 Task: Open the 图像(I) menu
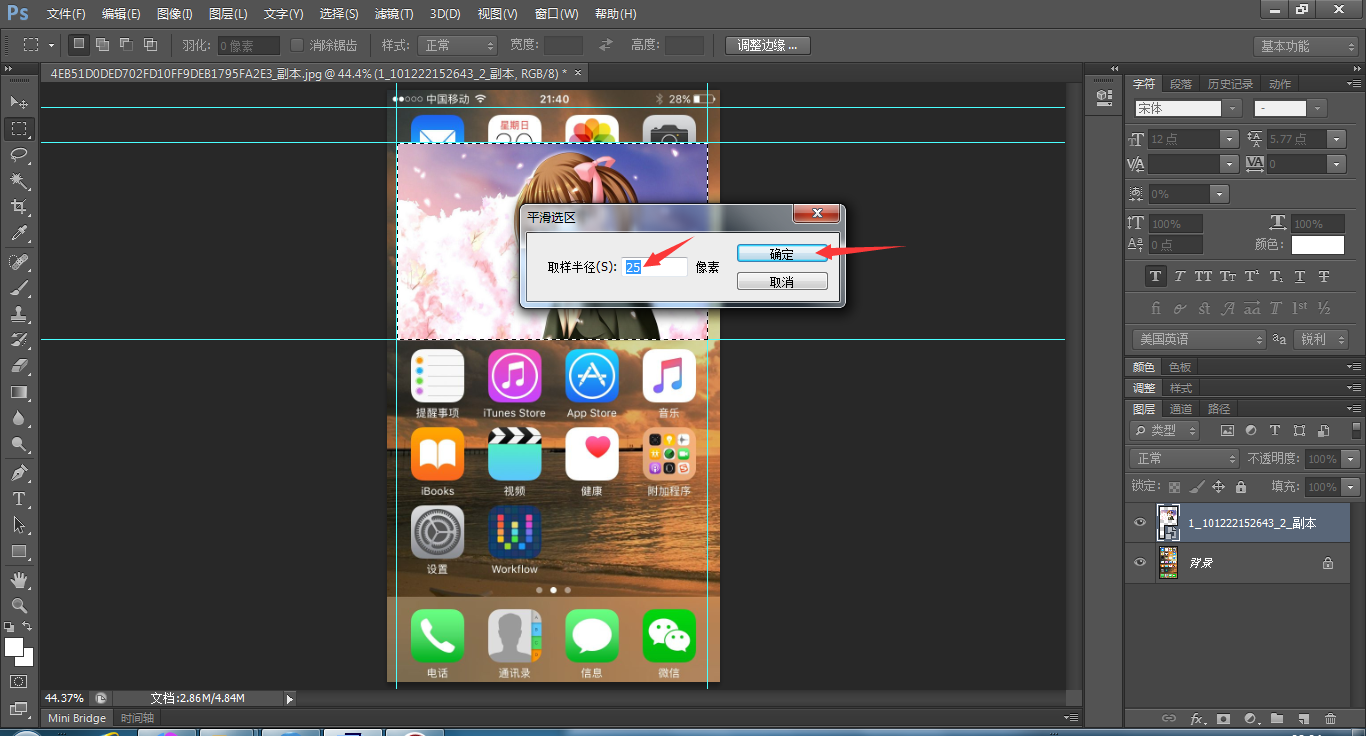coord(175,14)
